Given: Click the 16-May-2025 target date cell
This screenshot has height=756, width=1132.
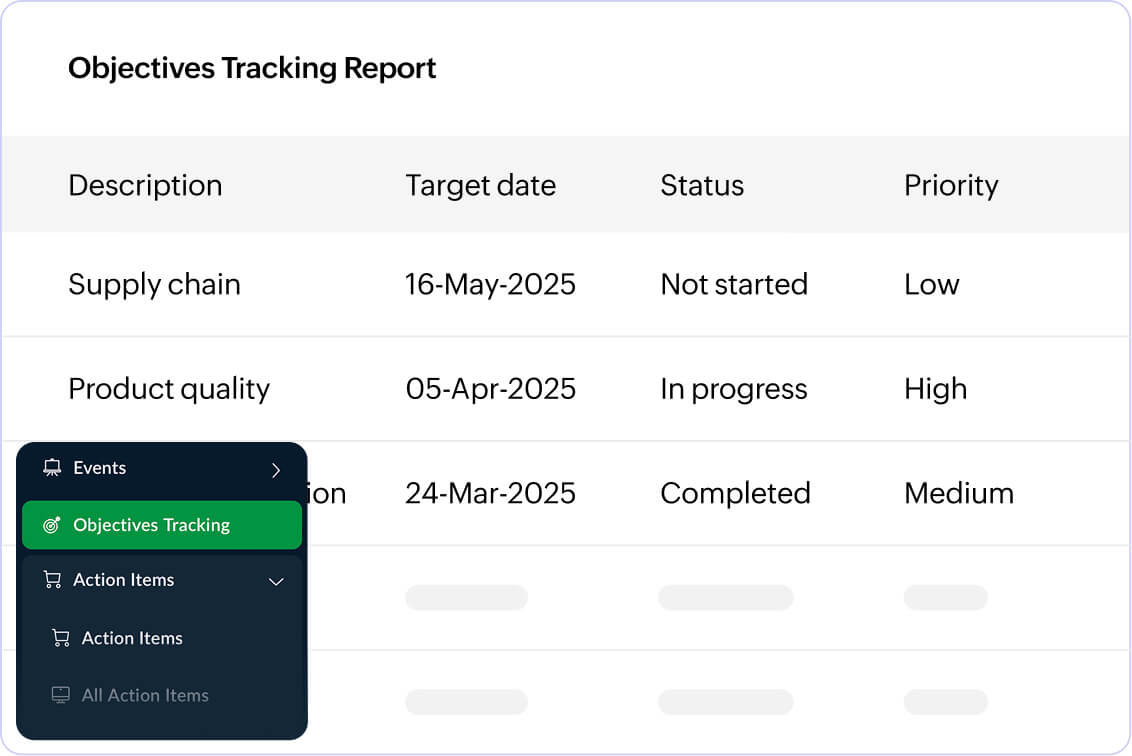Looking at the screenshot, I should point(490,284).
